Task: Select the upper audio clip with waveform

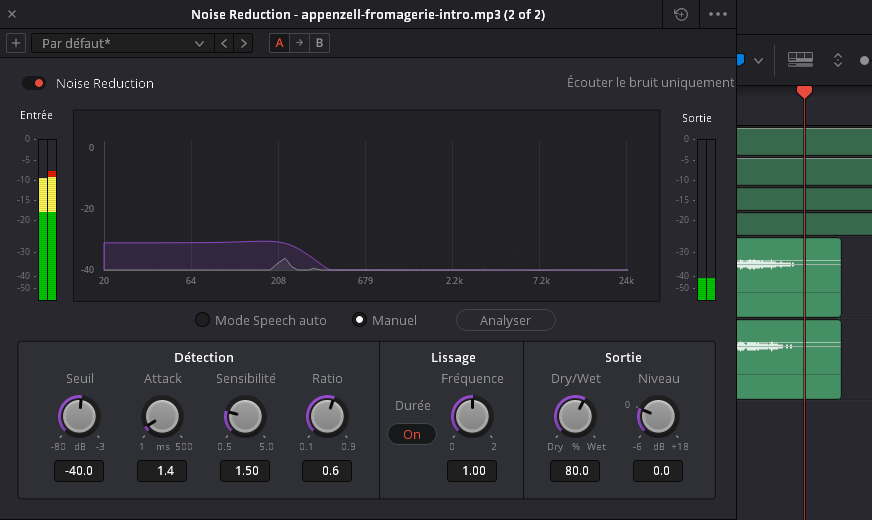Action: [x=789, y=277]
